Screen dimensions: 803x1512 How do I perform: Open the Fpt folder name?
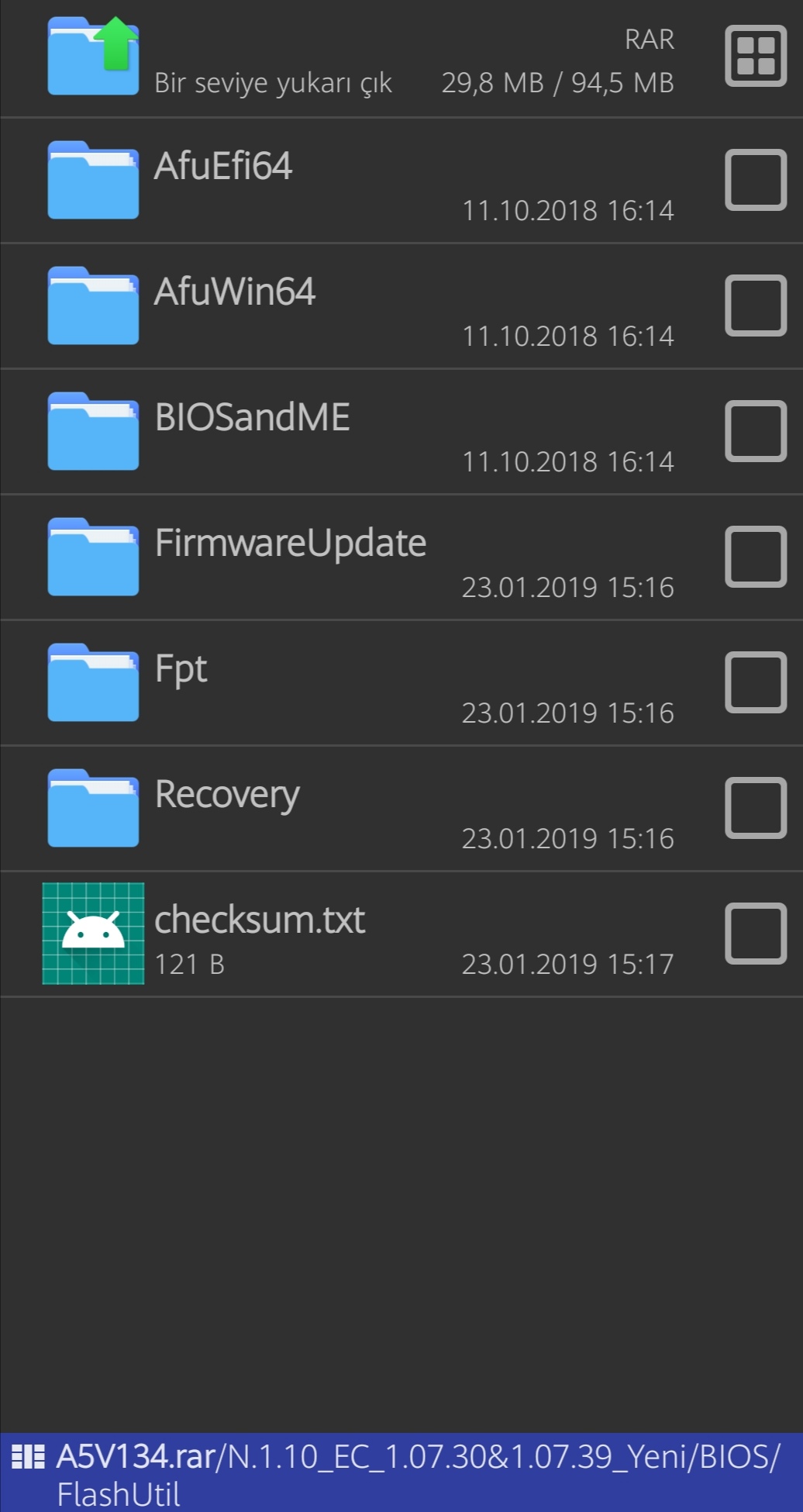click(x=181, y=669)
